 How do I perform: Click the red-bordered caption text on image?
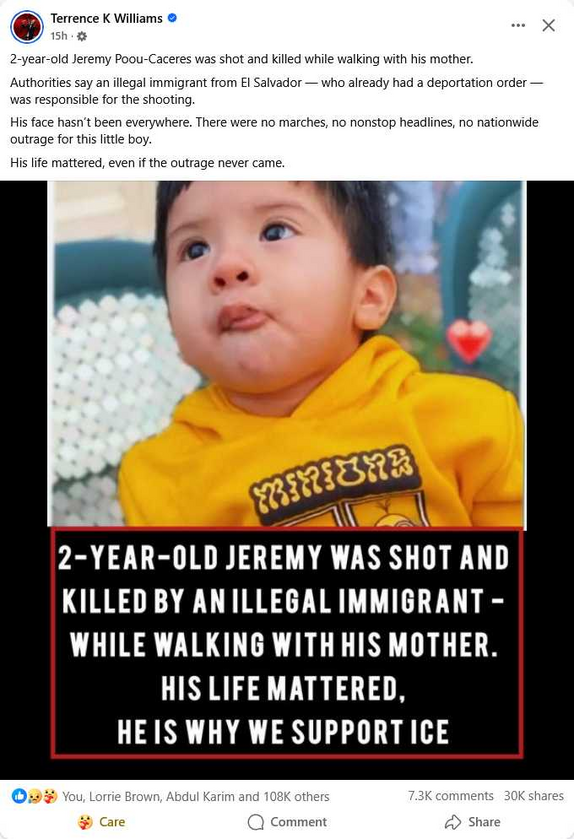click(x=287, y=643)
